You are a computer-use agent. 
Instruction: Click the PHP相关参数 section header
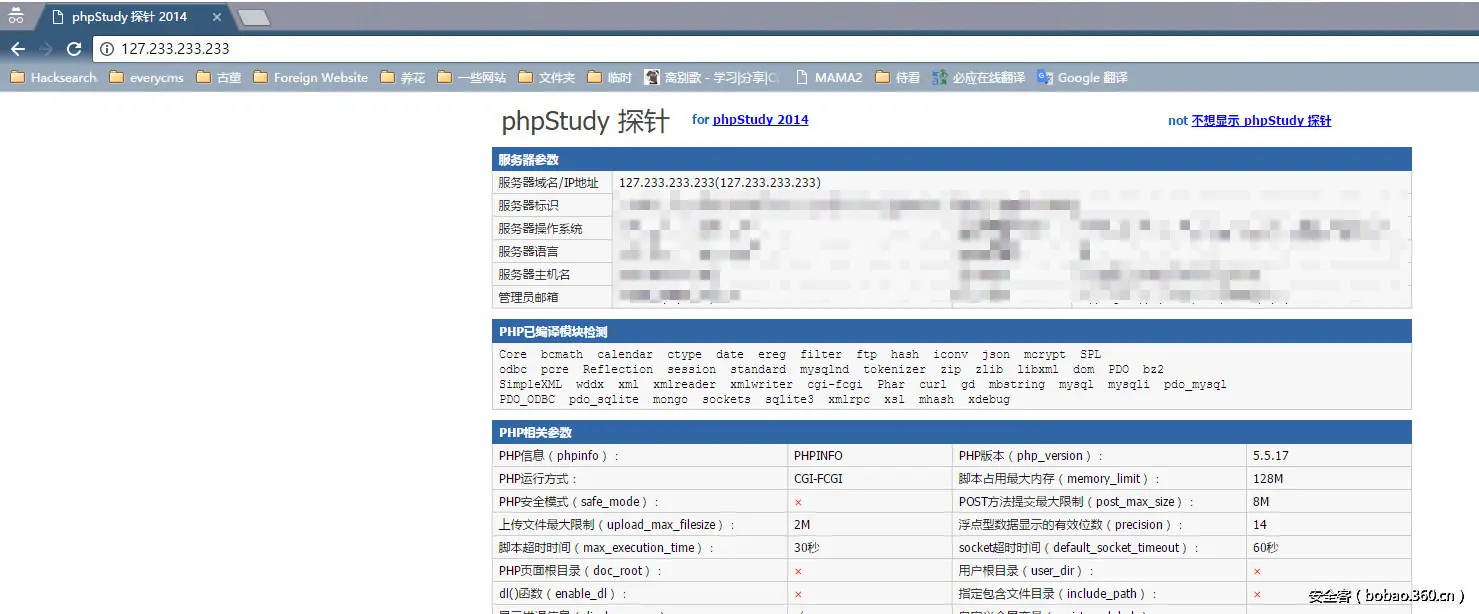pos(951,433)
